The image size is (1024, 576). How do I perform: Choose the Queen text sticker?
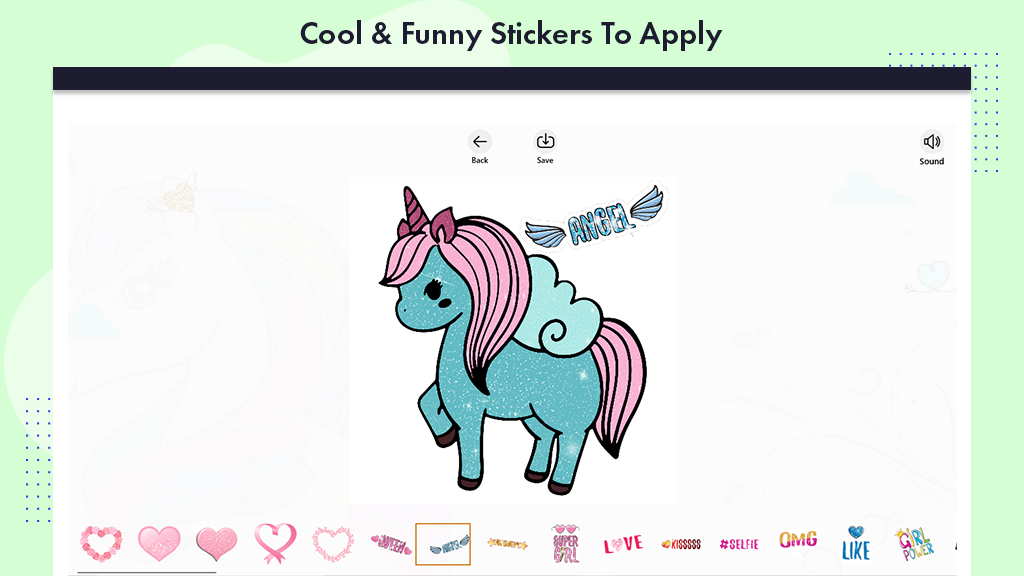click(x=391, y=544)
